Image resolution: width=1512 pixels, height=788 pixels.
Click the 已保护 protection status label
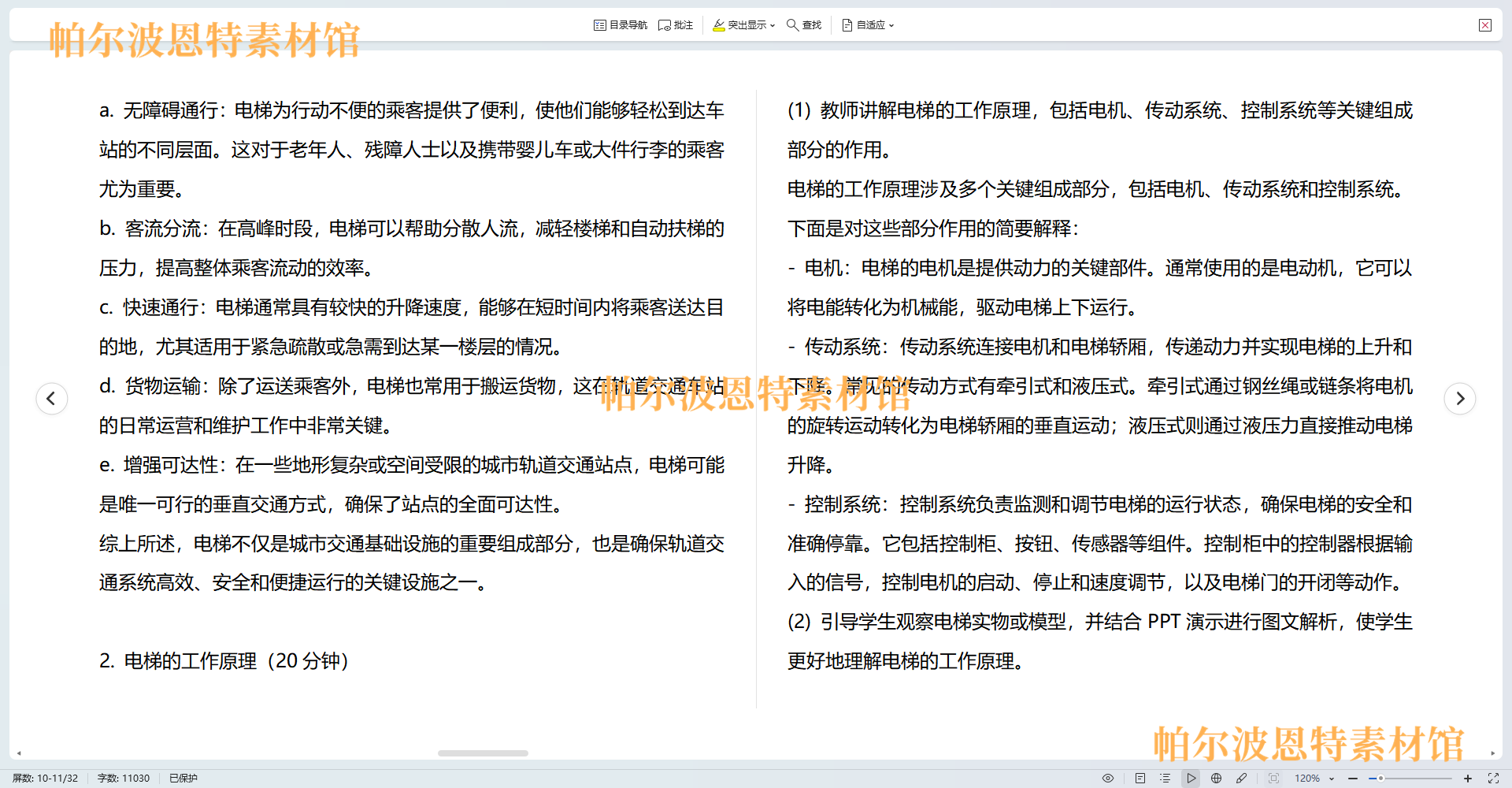click(183, 778)
